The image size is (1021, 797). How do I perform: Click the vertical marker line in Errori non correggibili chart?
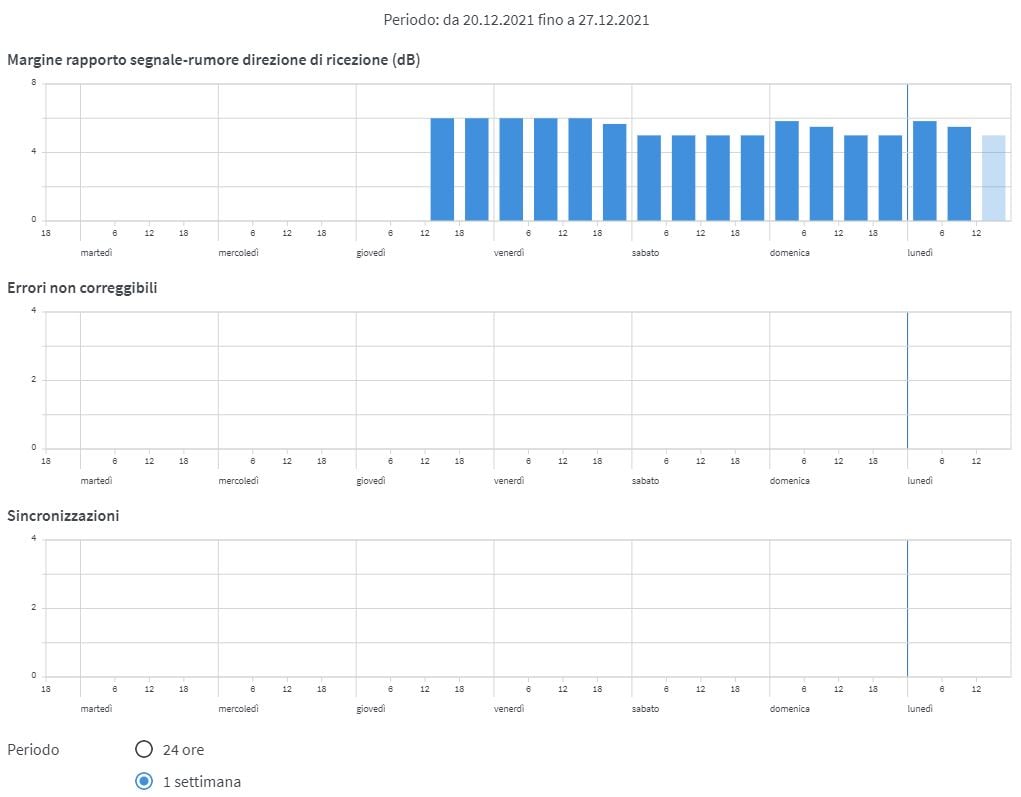pos(907,379)
